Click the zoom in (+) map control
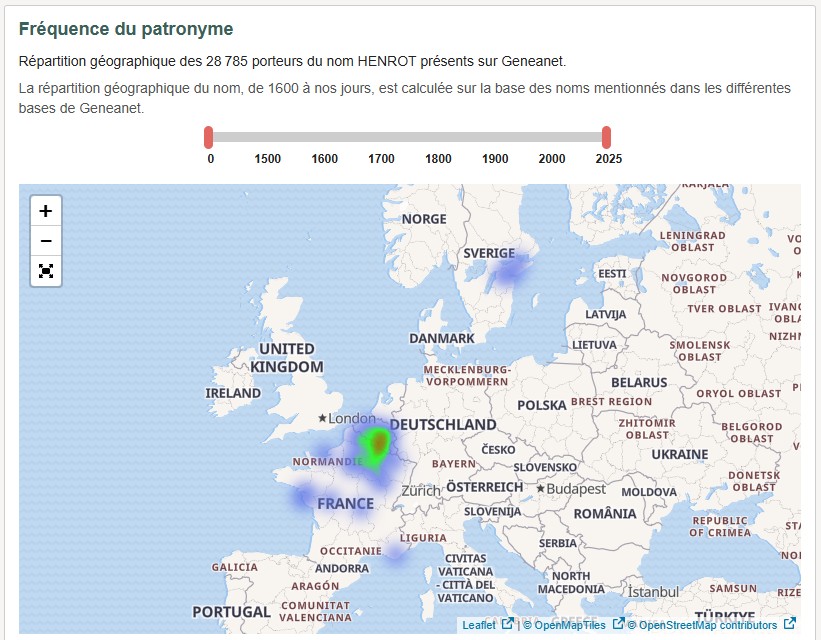The height and width of the screenshot is (640, 821). pos(45,211)
